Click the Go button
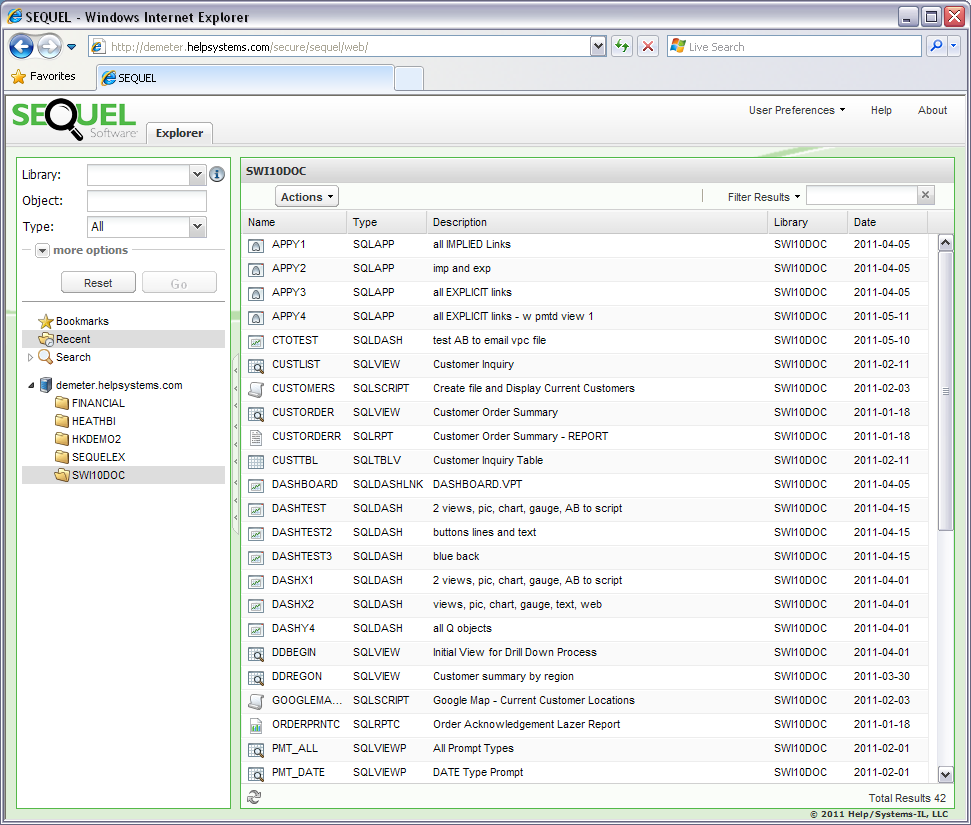971x825 pixels. (x=179, y=282)
